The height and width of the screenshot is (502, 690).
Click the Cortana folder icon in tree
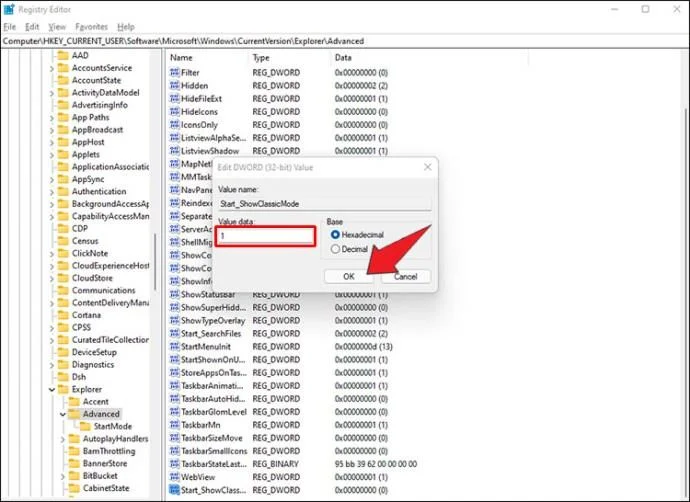point(64,315)
